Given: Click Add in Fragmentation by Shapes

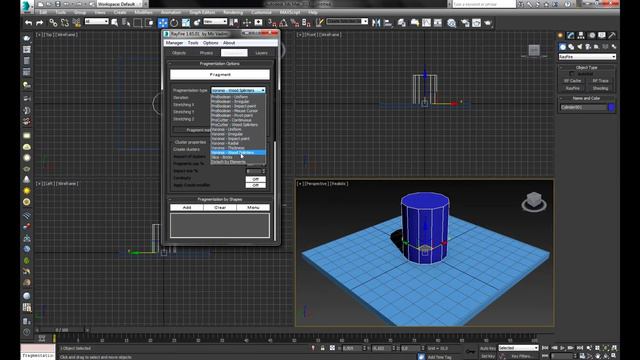Looking at the screenshot, I should pos(187,207).
